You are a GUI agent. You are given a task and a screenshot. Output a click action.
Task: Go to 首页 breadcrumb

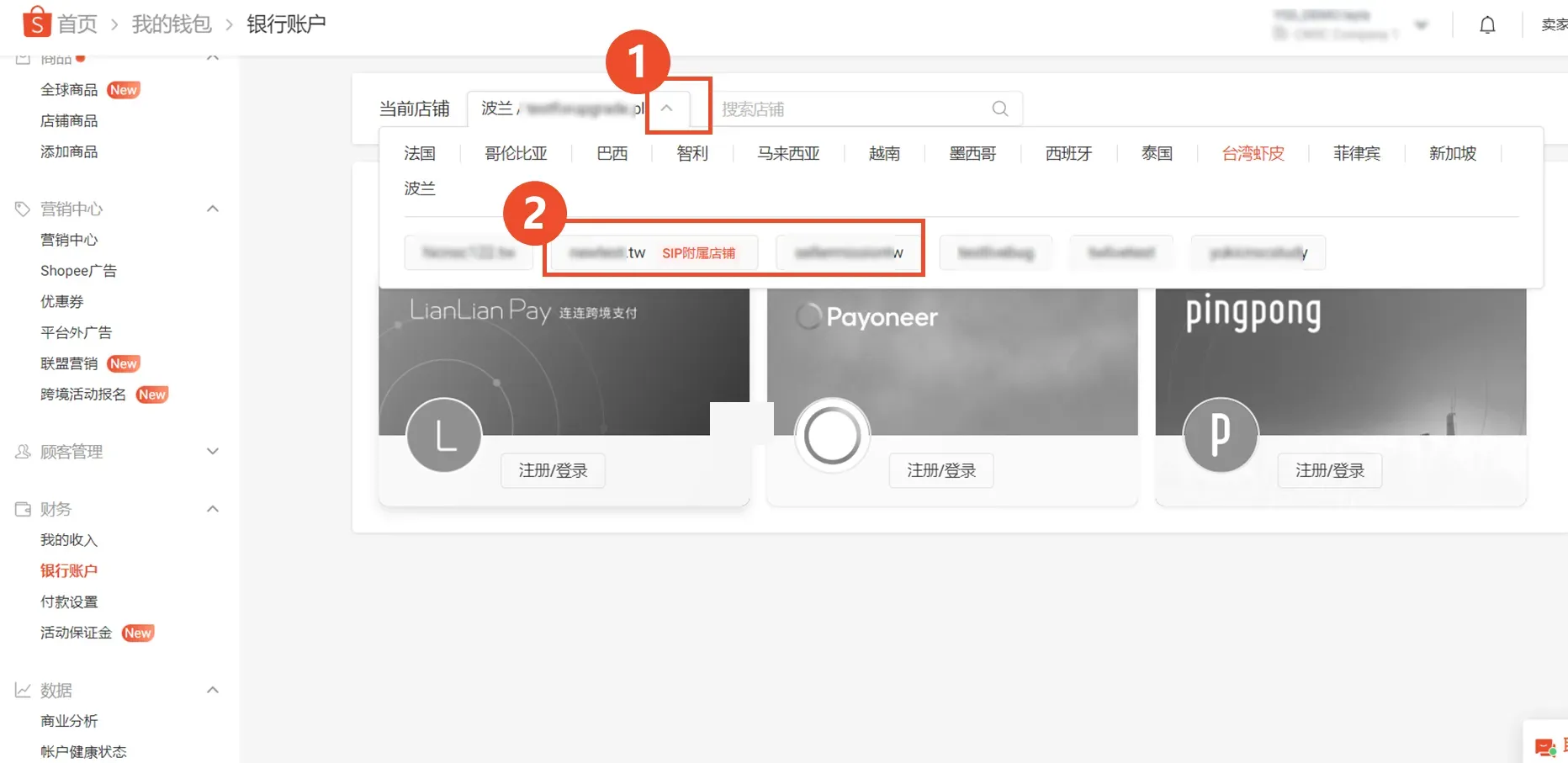[77, 24]
